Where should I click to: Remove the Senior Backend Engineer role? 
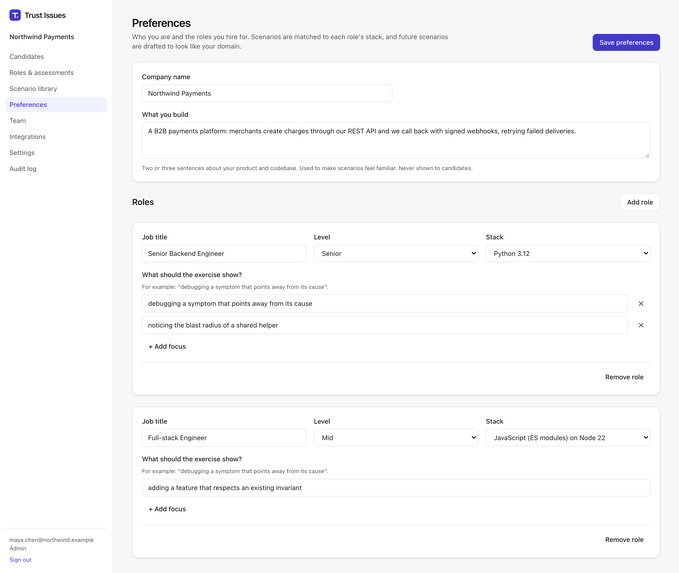pyautogui.click(x=624, y=377)
